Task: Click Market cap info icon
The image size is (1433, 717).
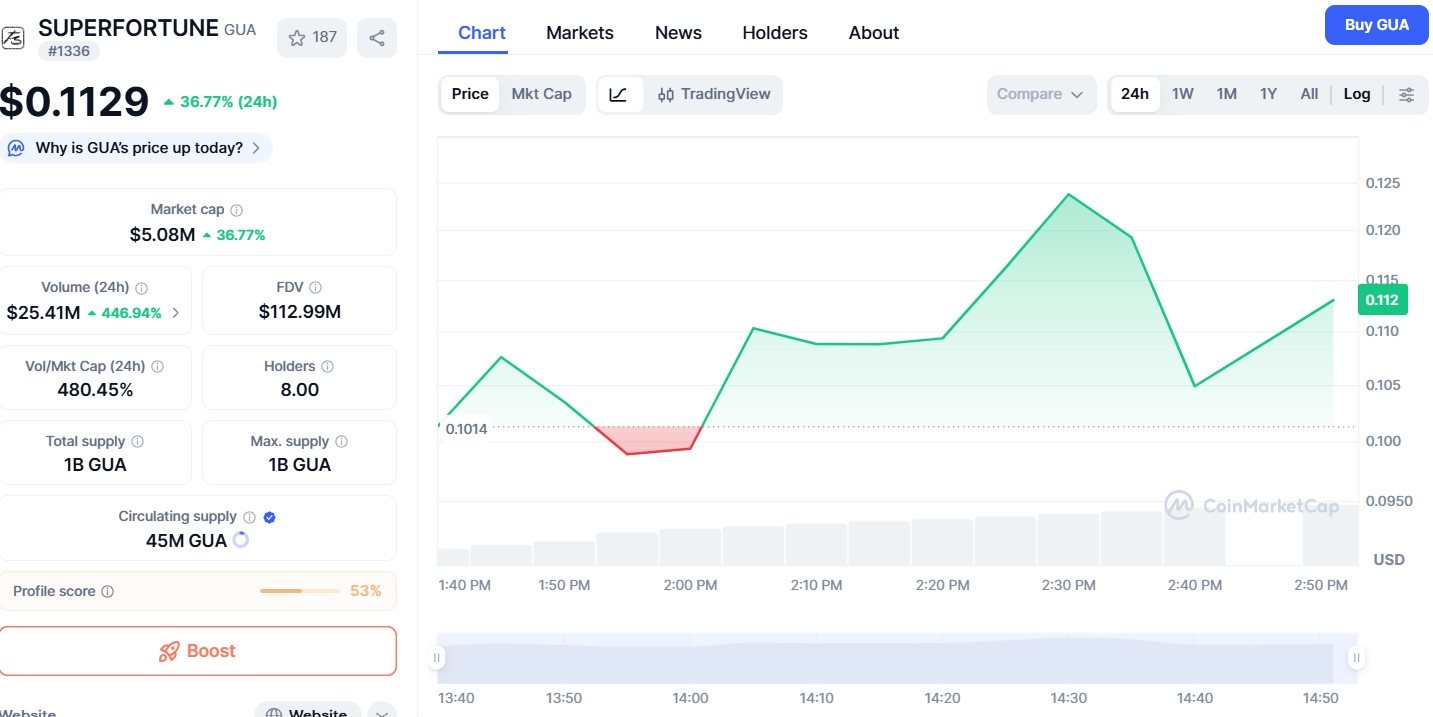Action: coord(237,210)
